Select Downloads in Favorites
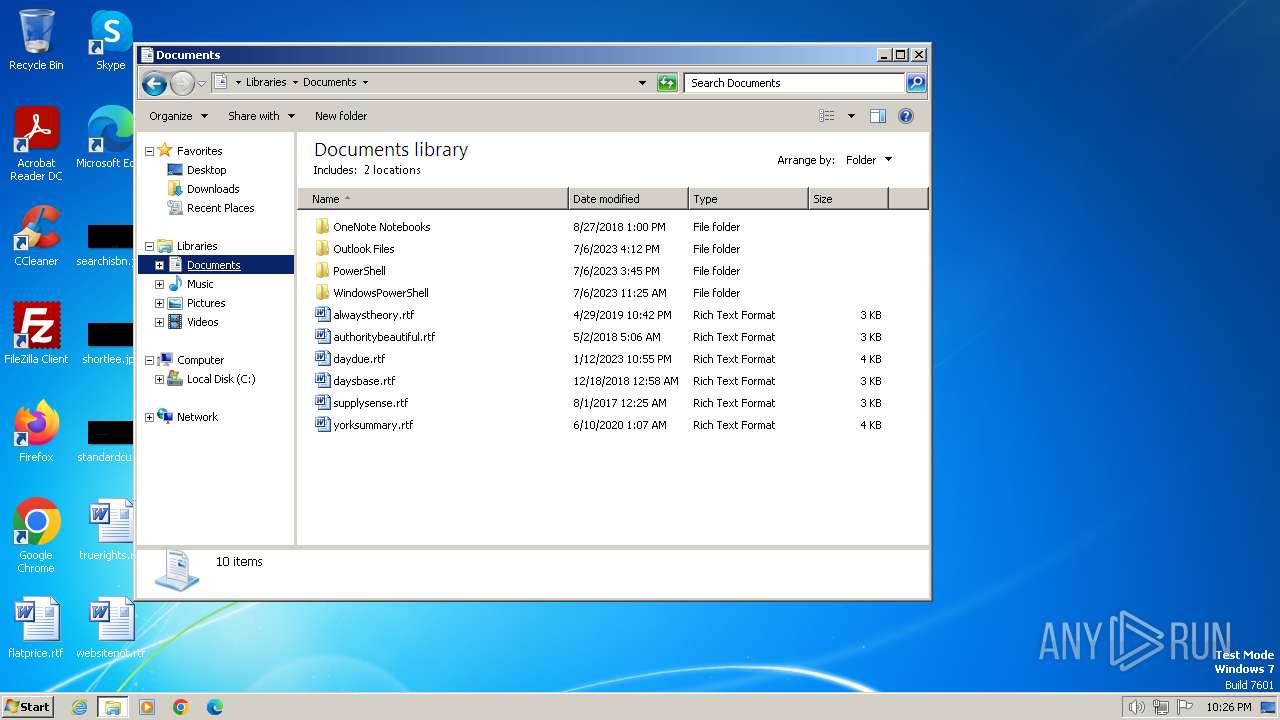 pyautogui.click(x=213, y=189)
